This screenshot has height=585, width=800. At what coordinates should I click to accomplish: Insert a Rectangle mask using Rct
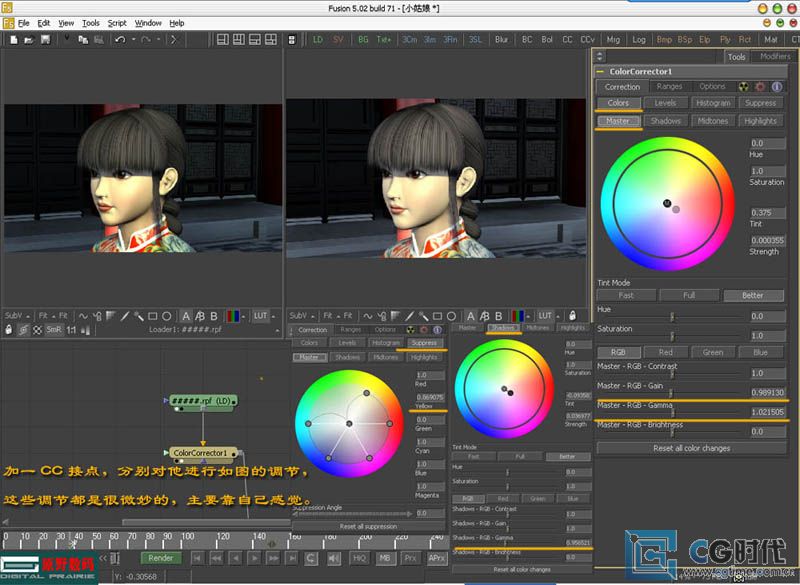pos(745,40)
